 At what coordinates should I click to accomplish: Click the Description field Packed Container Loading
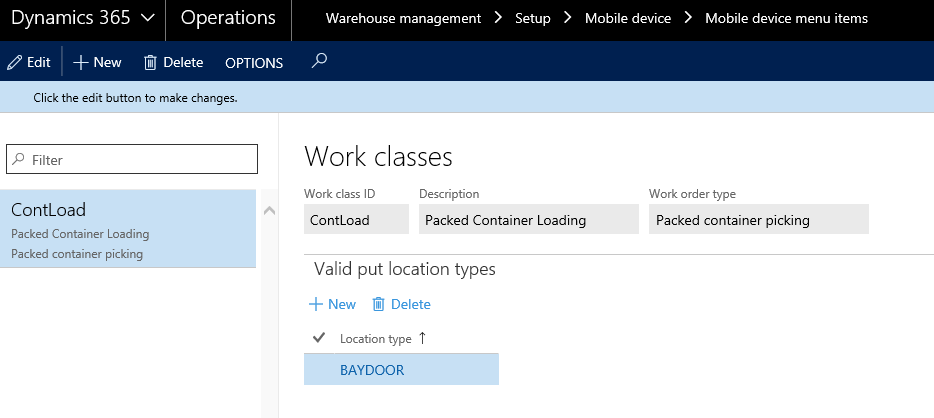point(528,220)
